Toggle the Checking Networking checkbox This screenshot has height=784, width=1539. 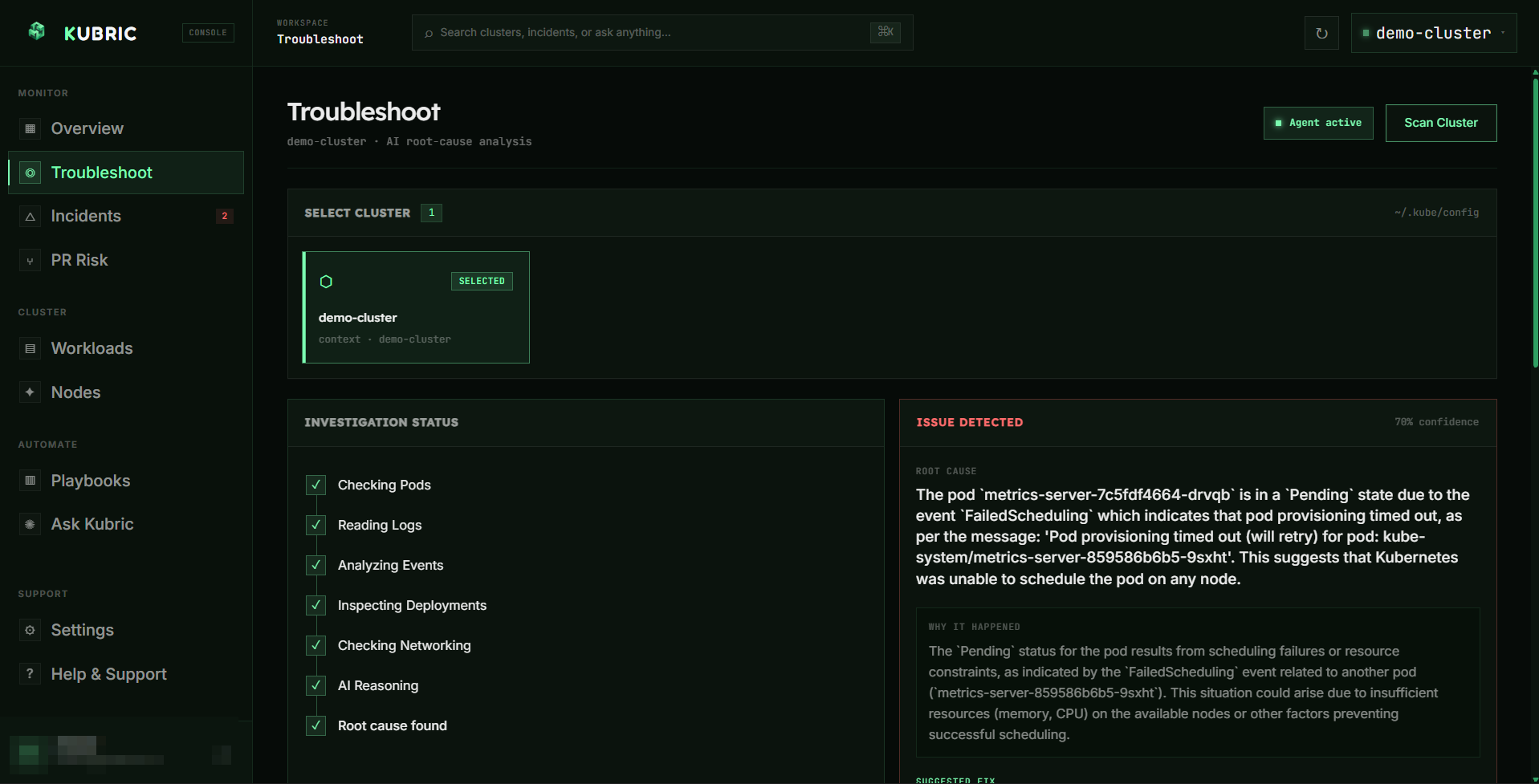(316, 645)
